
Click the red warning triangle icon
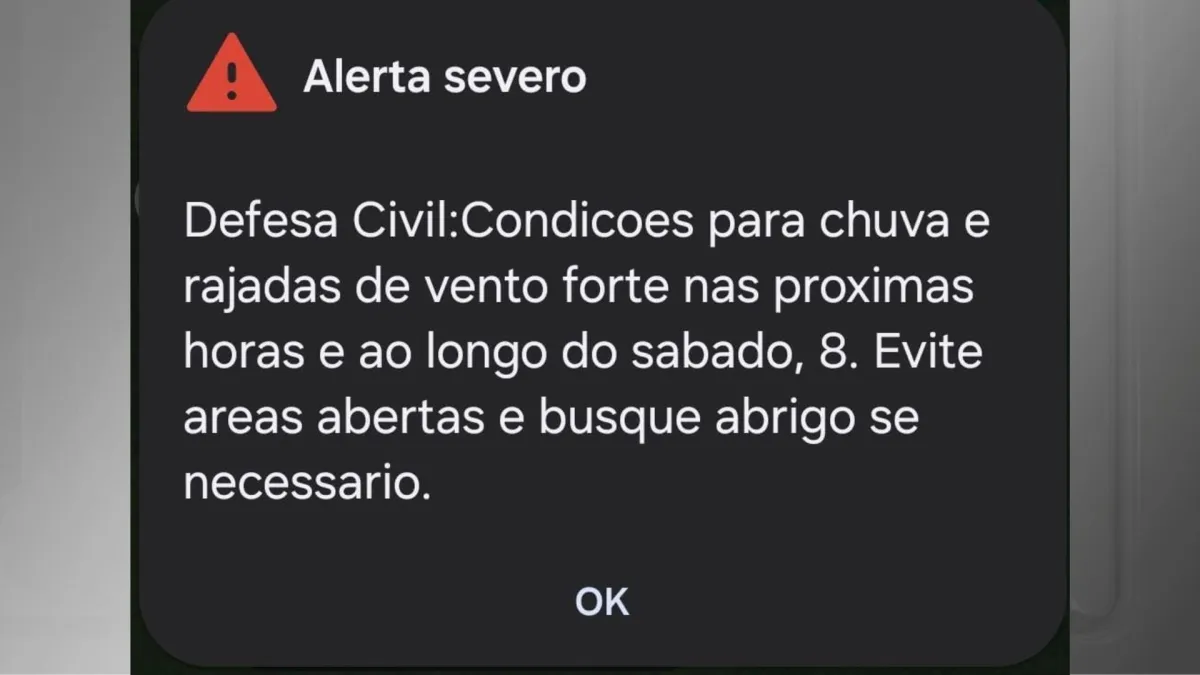(x=231, y=74)
